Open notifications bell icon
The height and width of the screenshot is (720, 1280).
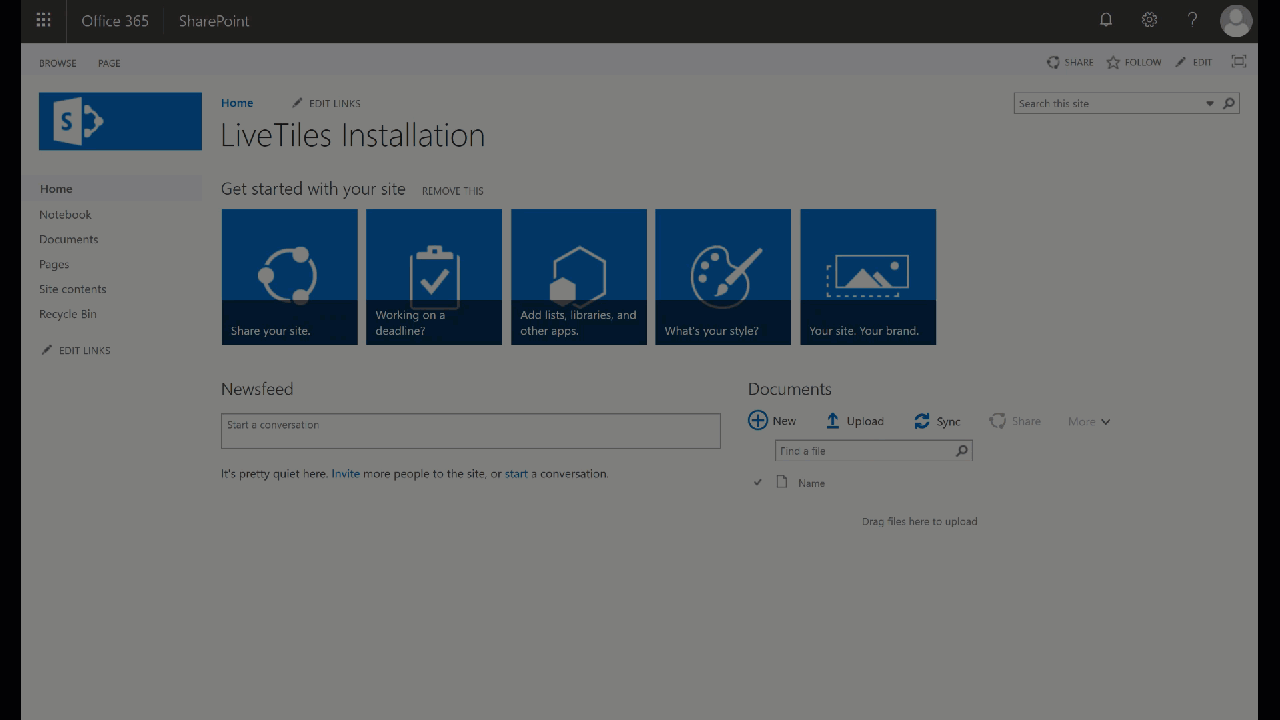[1106, 20]
